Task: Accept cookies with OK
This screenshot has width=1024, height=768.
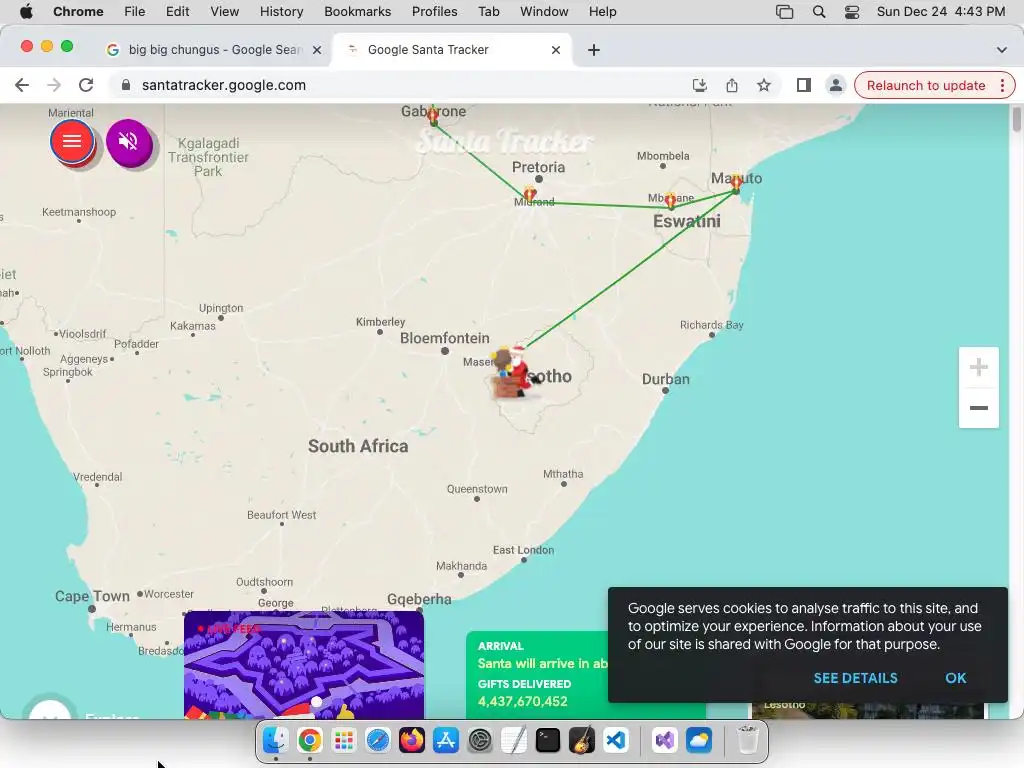Action: 955,678
